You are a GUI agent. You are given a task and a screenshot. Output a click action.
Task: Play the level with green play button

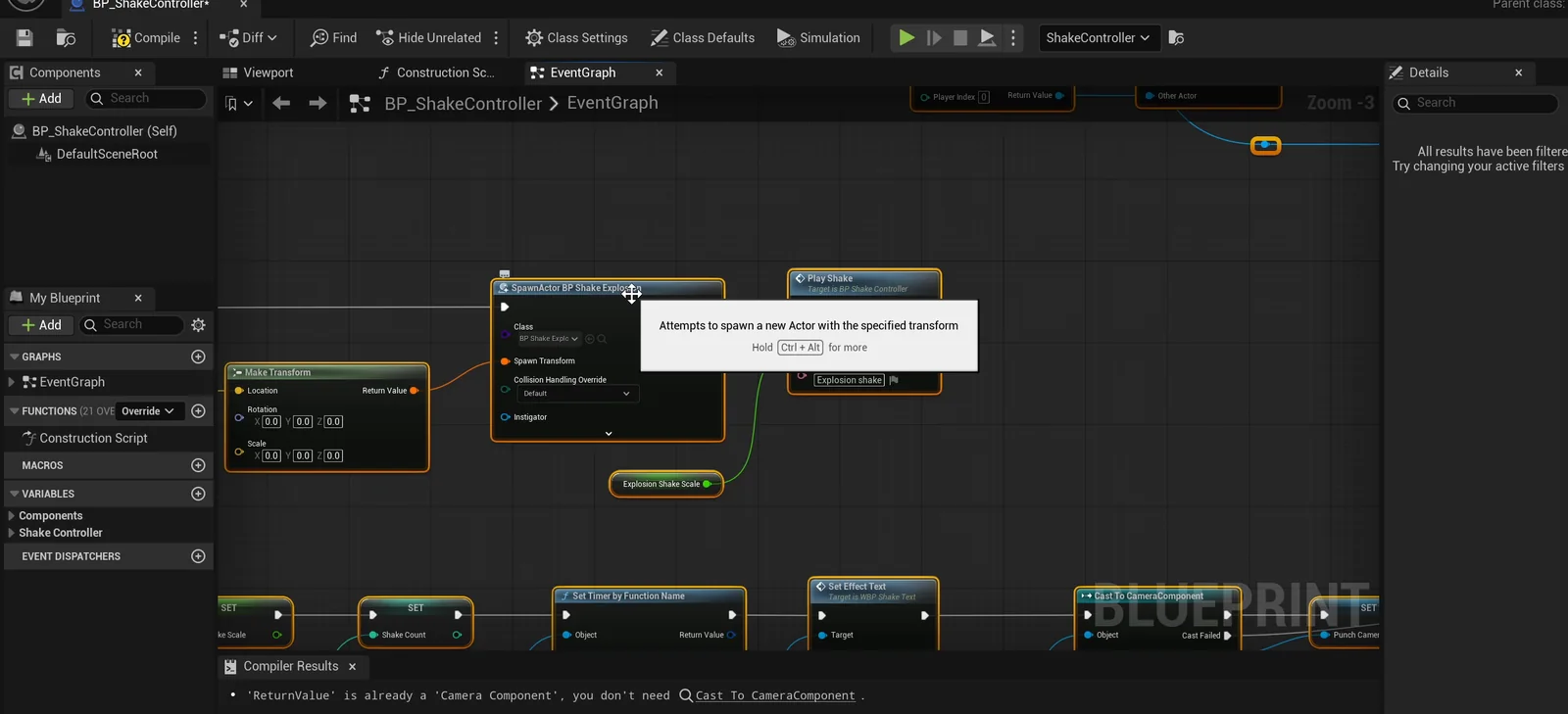906,37
